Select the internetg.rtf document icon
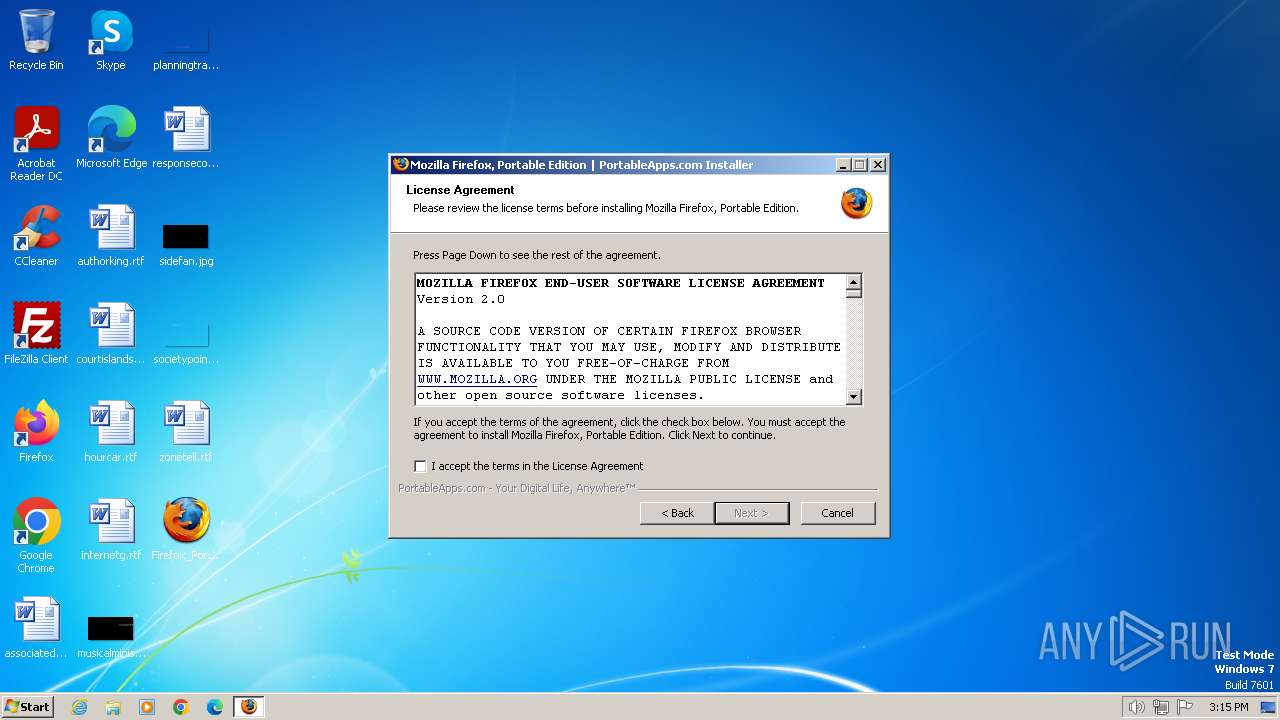Viewport: 1280px width, 720px height. pyautogui.click(x=111, y=530)
